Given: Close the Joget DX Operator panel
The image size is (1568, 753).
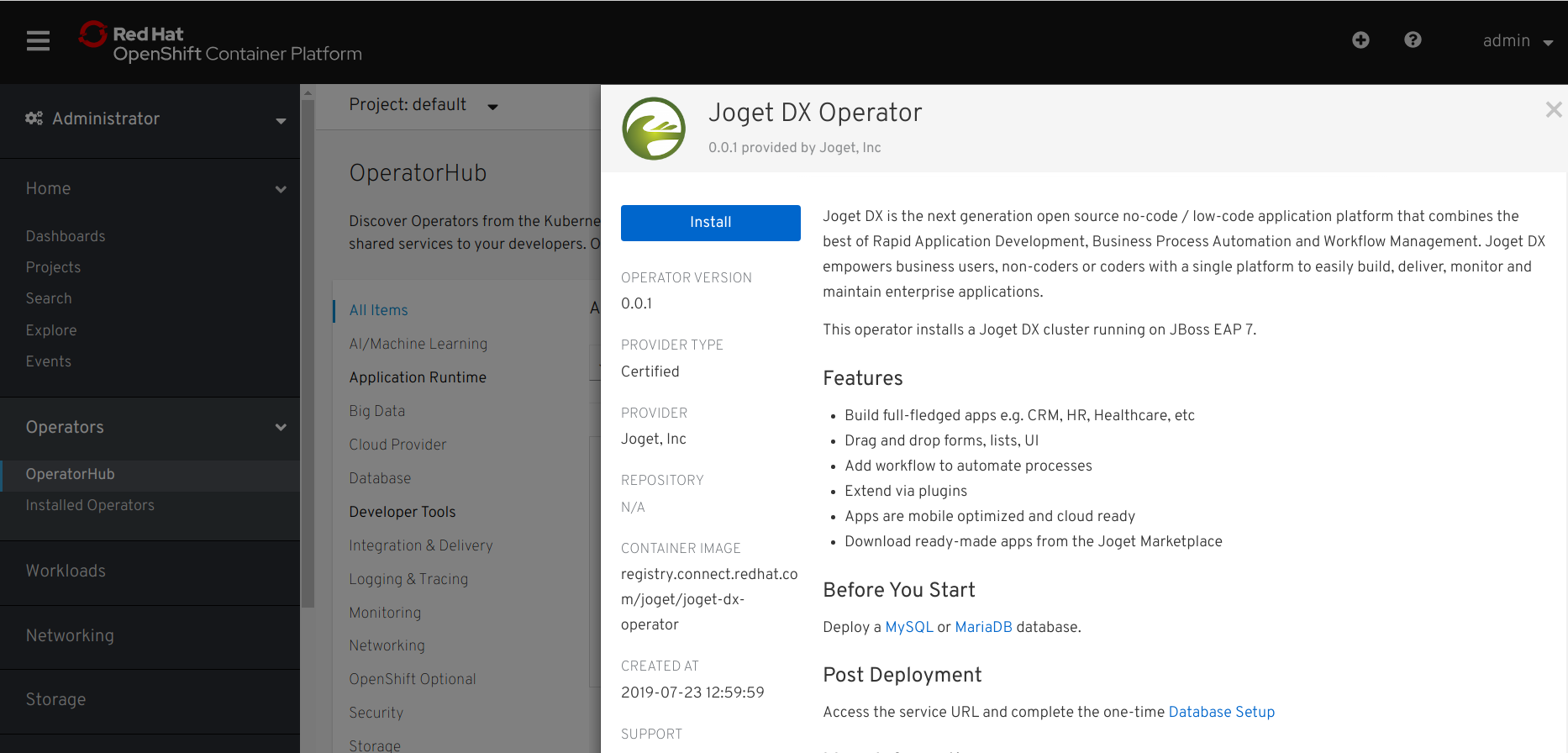Looking at the screenshot, I should pos(1553,110).
